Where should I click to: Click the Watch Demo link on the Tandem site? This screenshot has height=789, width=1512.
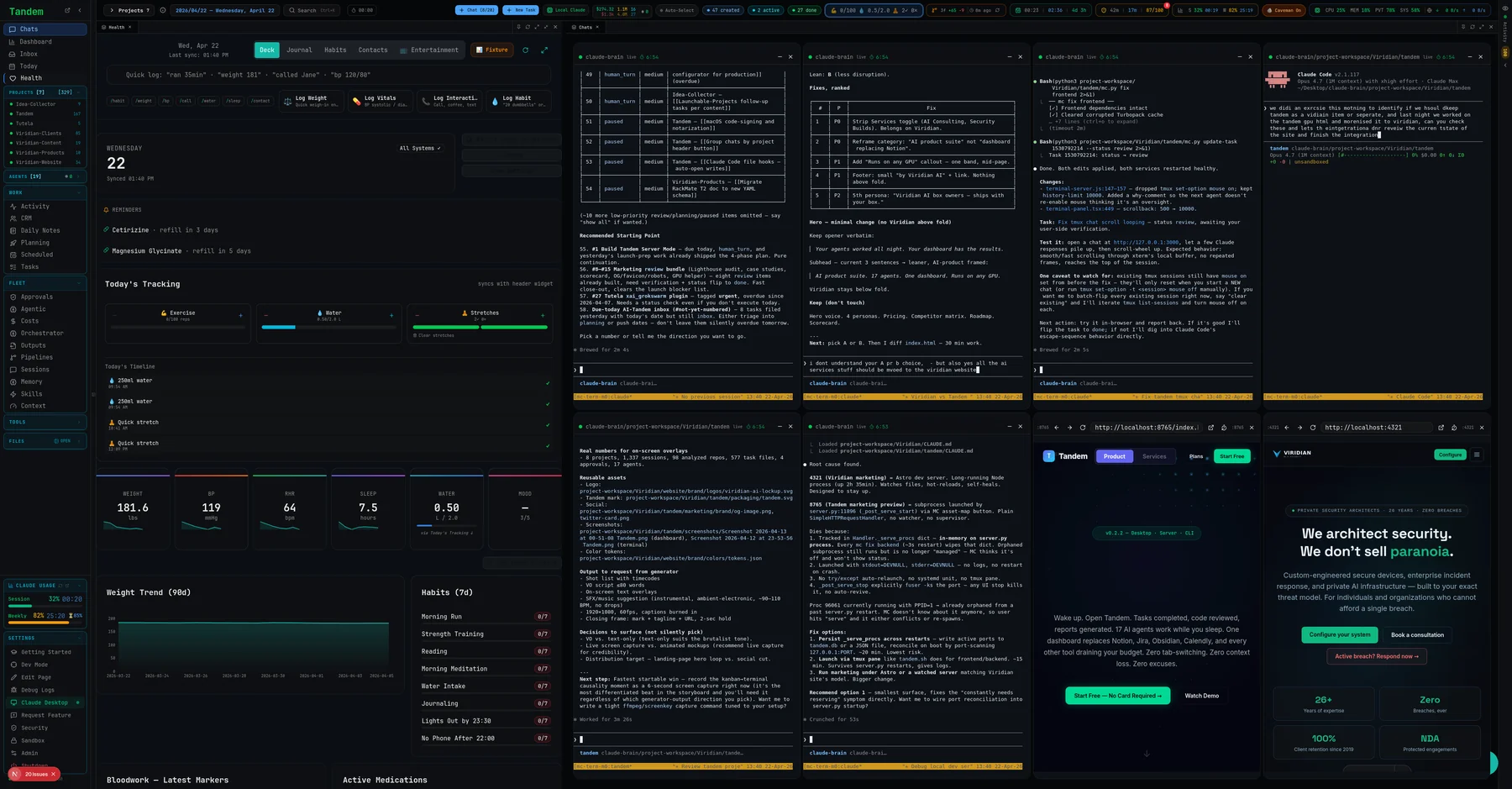point(1201,696)
